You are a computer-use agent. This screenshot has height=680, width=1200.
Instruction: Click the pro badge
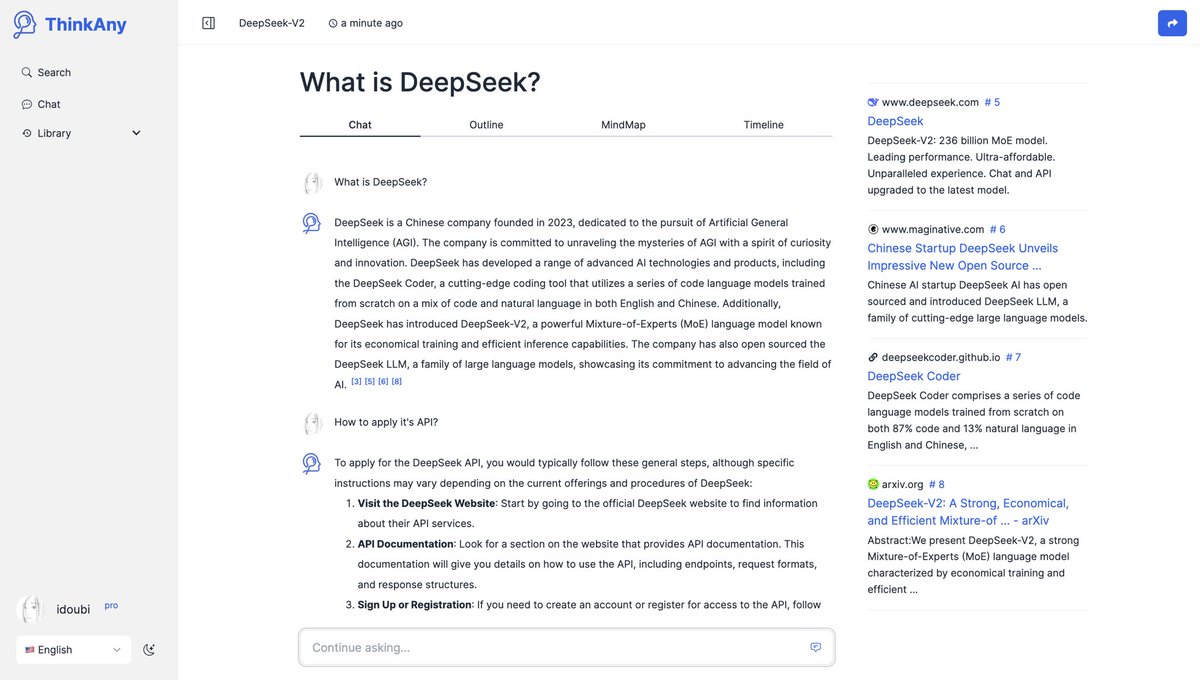[x=111, y=605]
